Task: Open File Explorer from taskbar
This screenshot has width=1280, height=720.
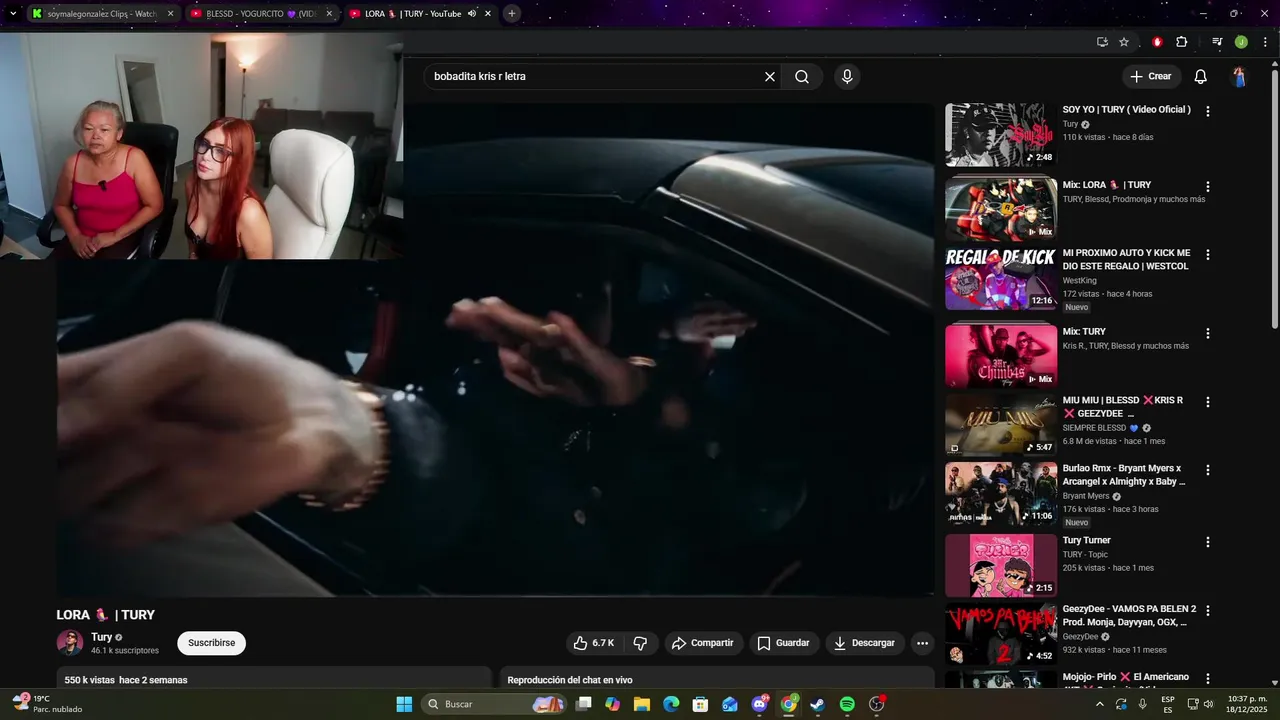Action: point(642,704)
